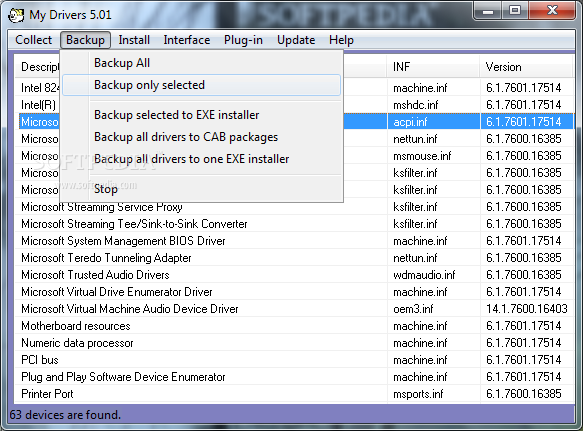Select the PCI bus row
This screenshot has width=583, height=431.
294,360
